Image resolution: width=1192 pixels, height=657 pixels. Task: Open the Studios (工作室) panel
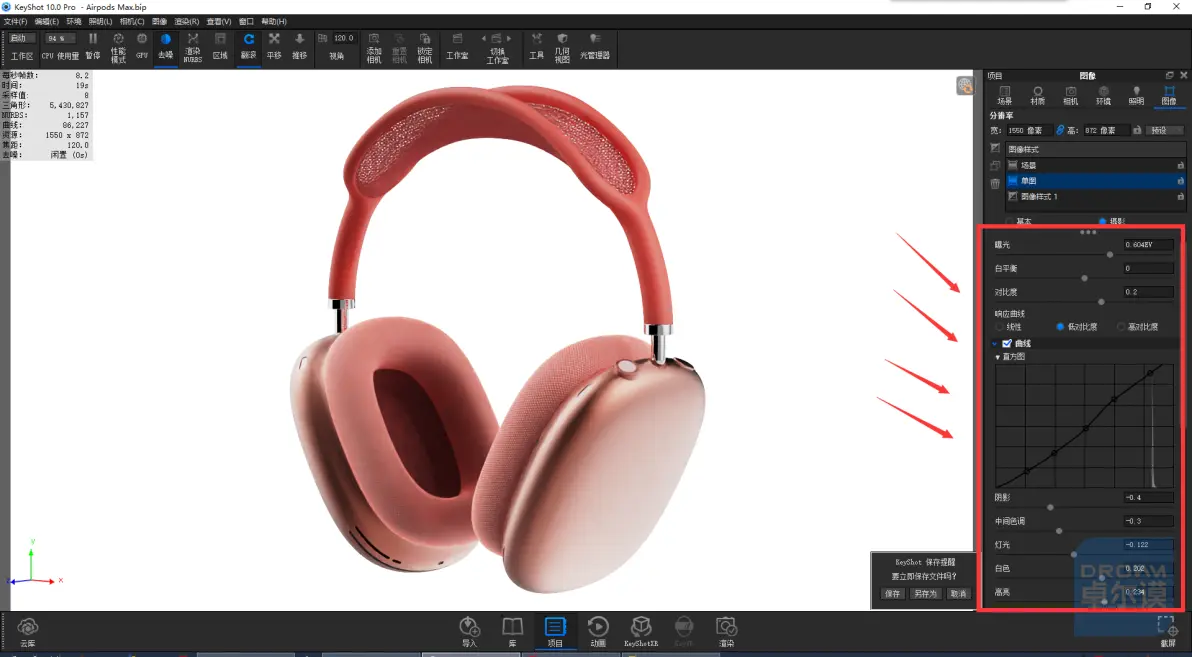(x=457, y=46)
